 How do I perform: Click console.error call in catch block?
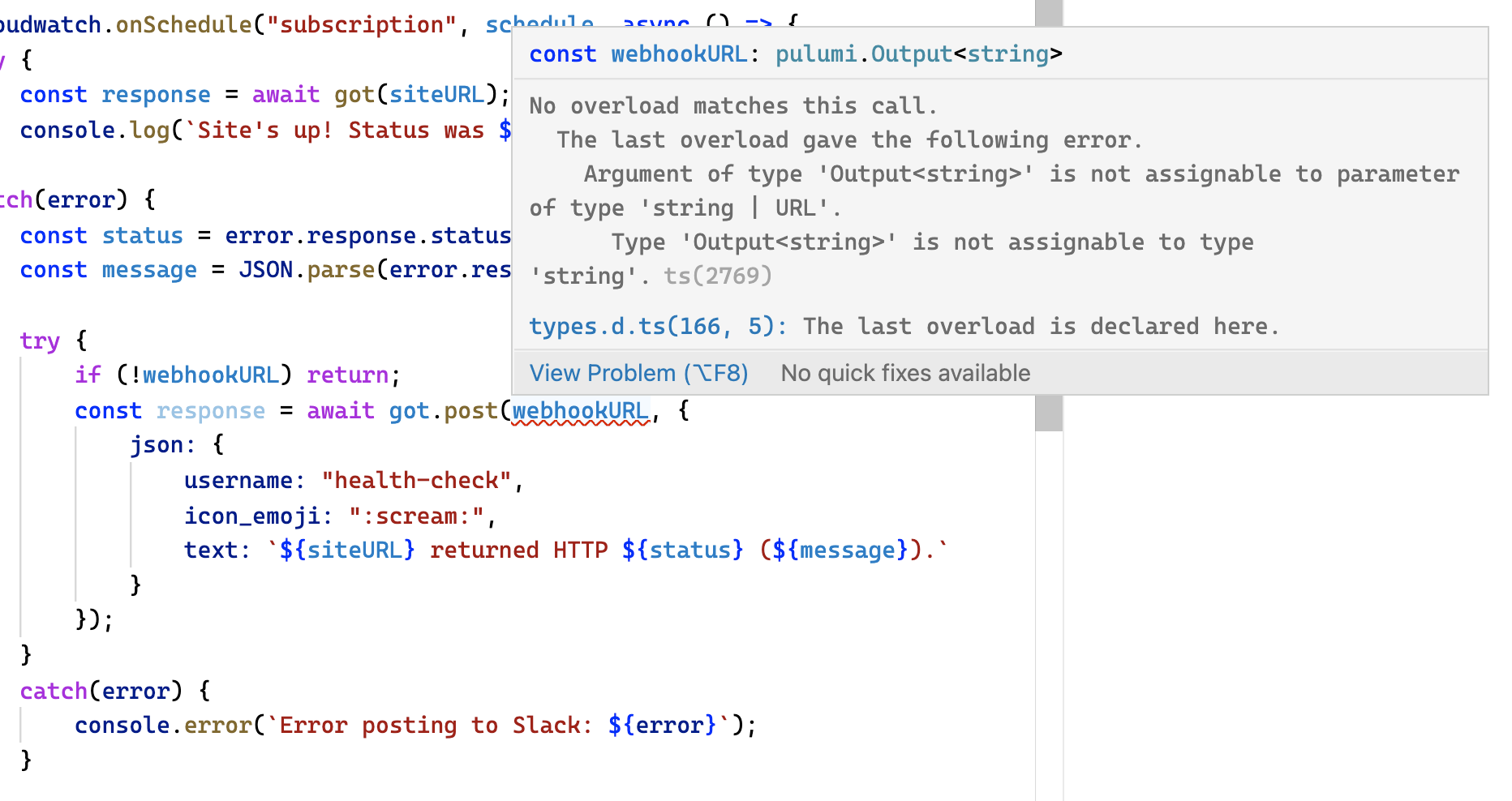[163, 725]
